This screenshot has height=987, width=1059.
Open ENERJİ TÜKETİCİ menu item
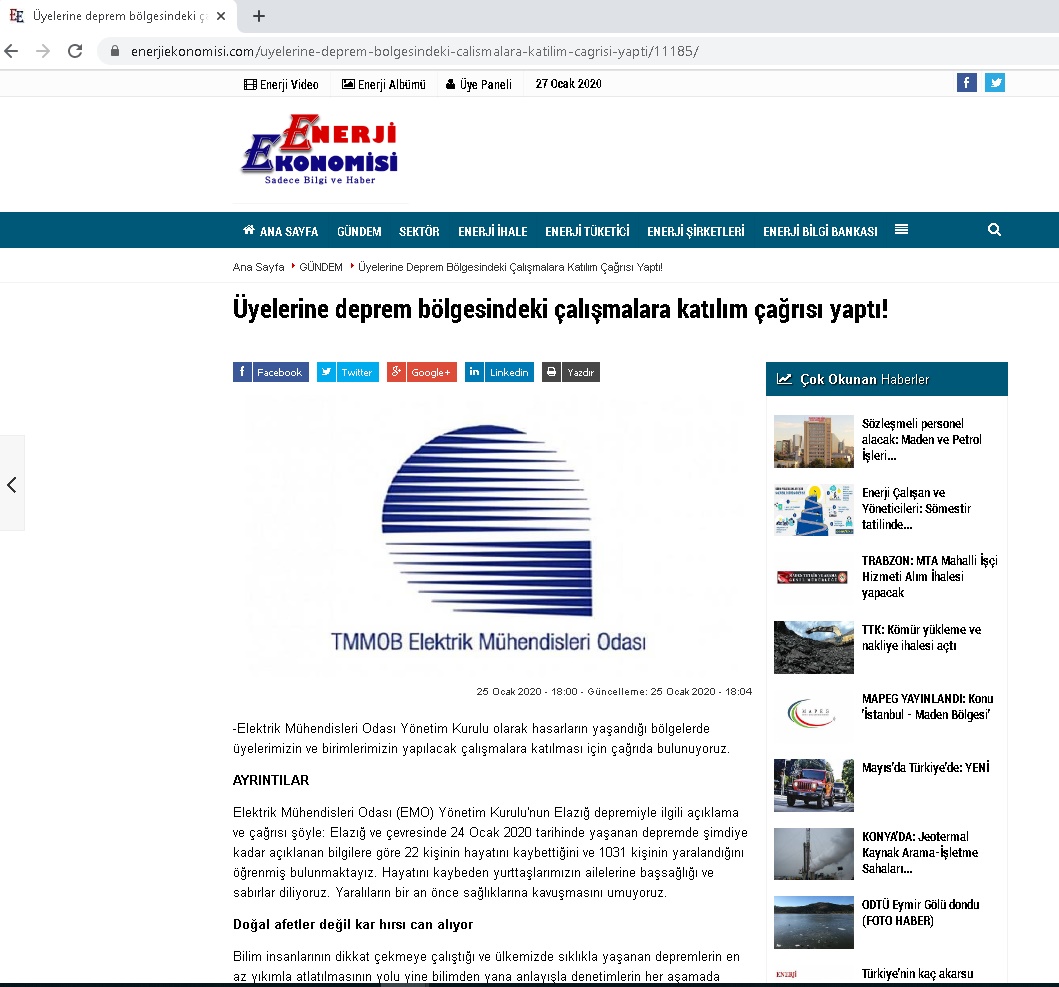point(588,231)
